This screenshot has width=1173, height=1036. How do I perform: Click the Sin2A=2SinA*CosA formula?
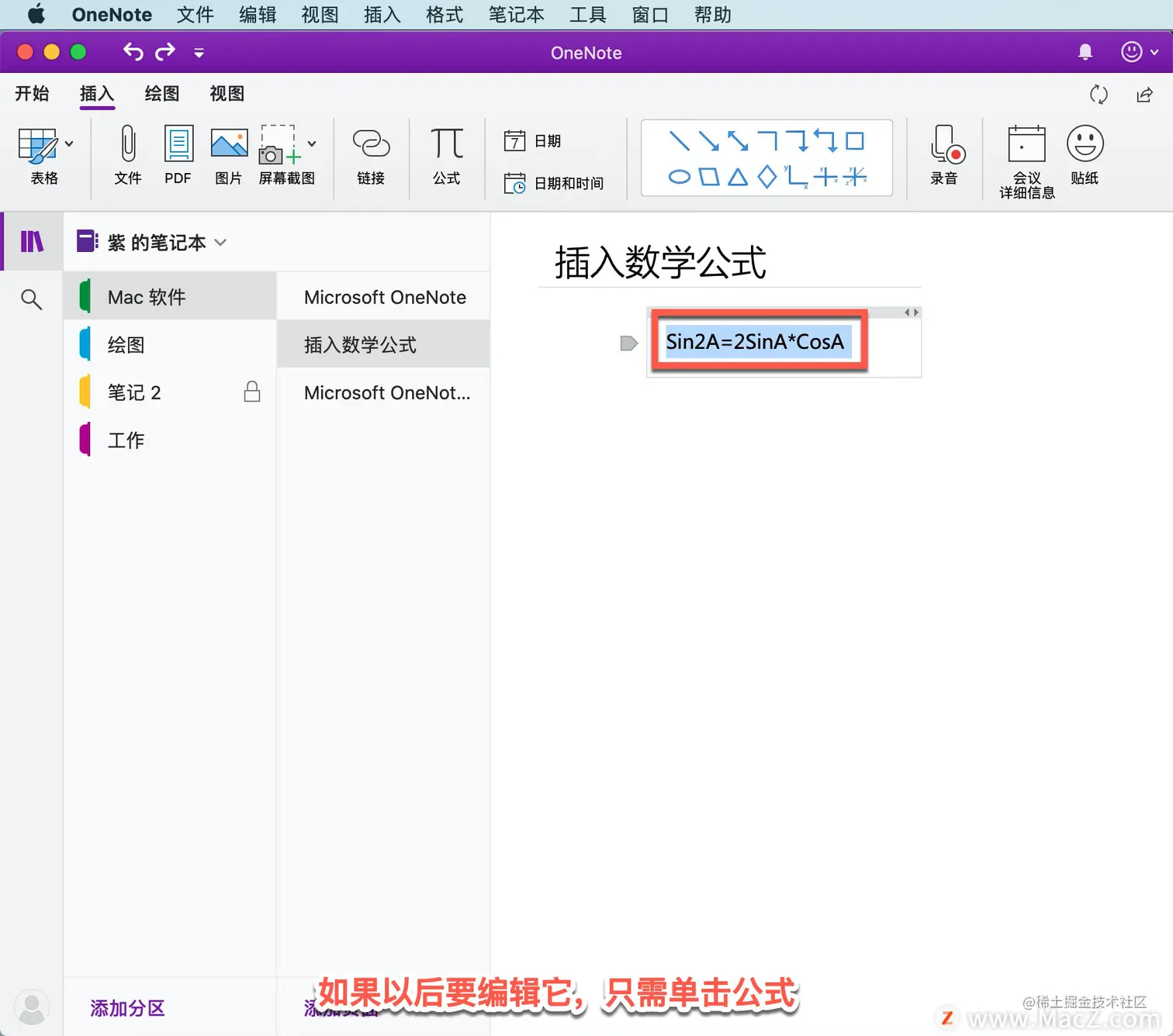pos(755,342)
